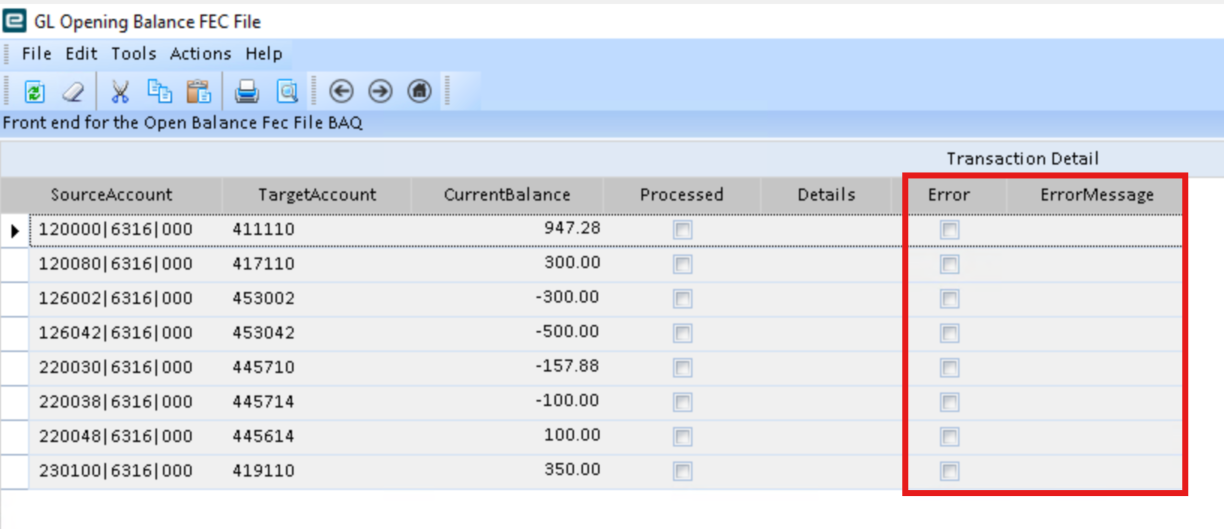Viewport: 1224px width, 529px height.
Task: Select the 947.28 balance cell
Action: pos(507,229)
